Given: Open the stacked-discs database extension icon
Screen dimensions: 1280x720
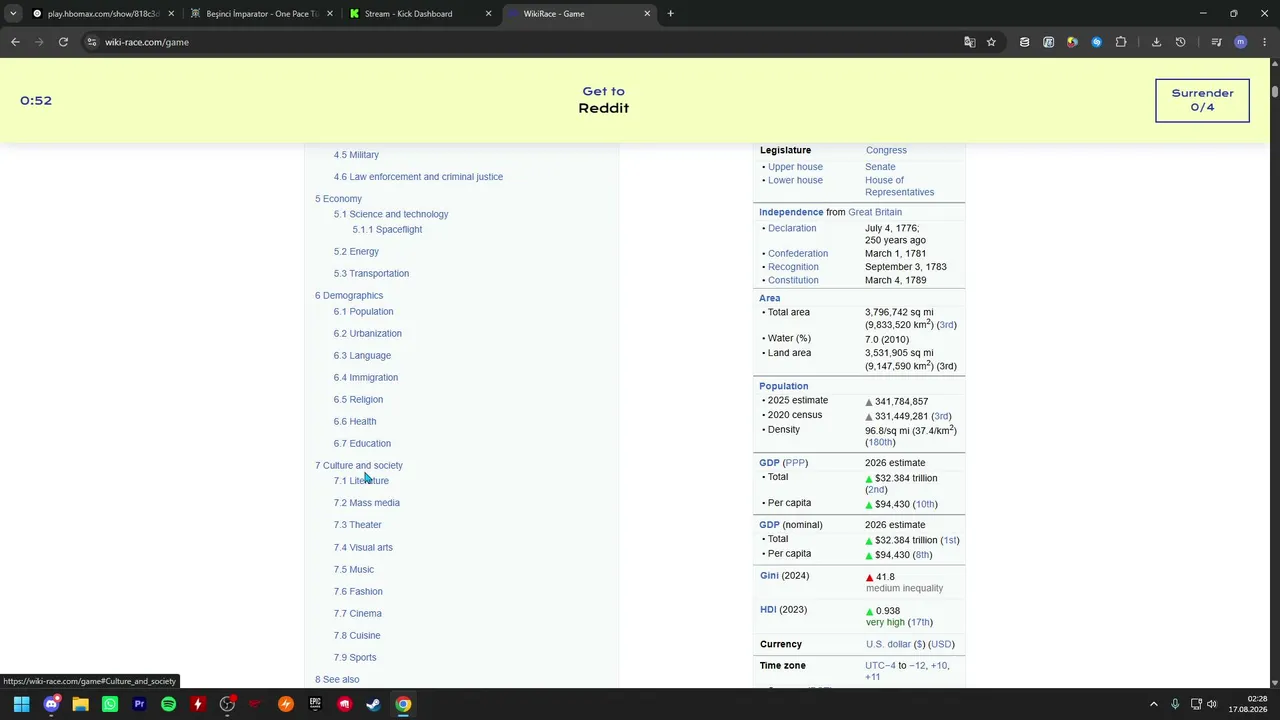Looking at the screenshot, I should pos(1024,42).
